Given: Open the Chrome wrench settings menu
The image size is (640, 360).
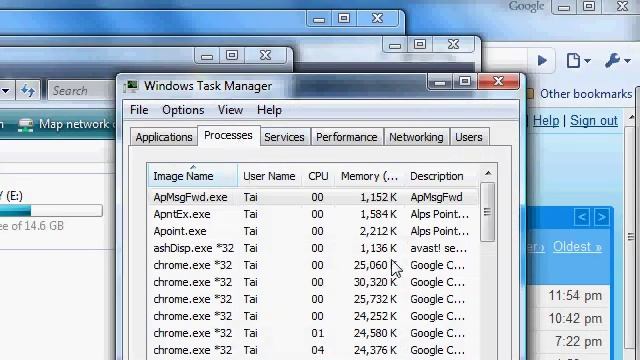Looking at the screenshot, I should pyautogui.click(x=618, y=61).
